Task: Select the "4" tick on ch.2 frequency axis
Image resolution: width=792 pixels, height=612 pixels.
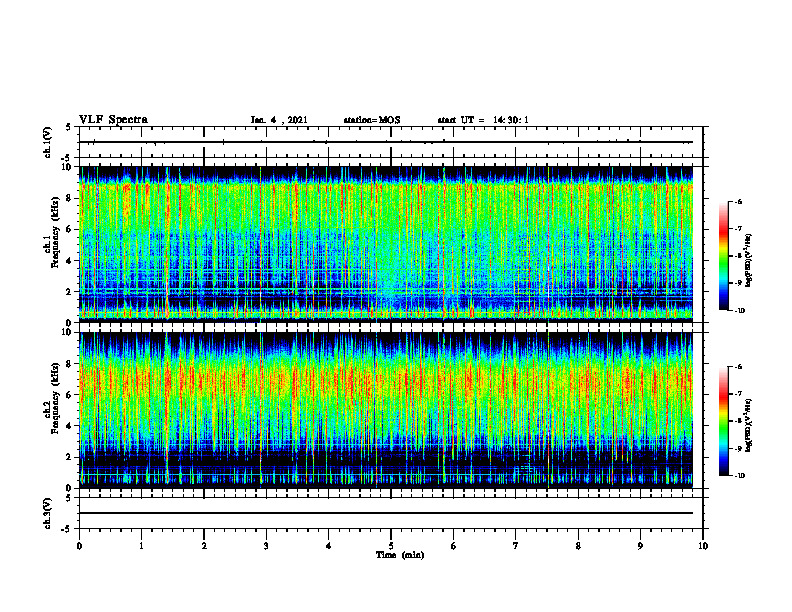Action: coord(70,426)
